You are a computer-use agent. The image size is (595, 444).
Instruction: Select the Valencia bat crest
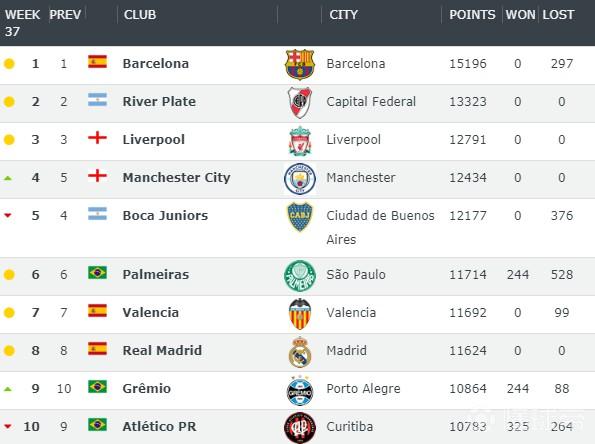coord(300,314)
